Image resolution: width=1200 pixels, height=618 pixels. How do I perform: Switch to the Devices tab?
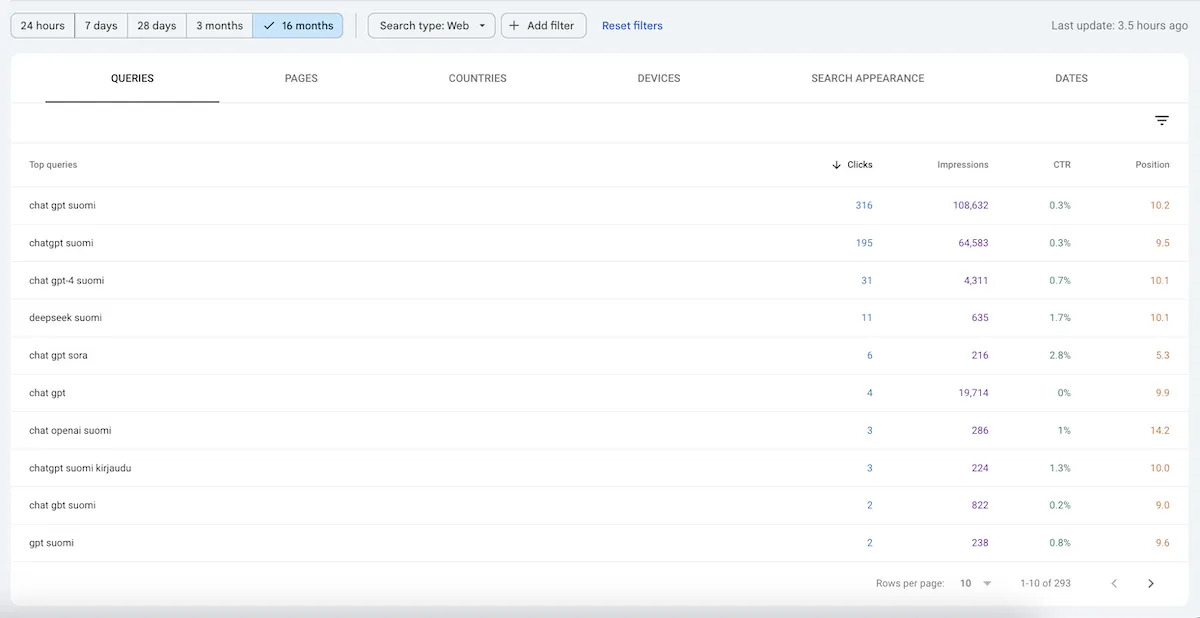tap(658, 78)
